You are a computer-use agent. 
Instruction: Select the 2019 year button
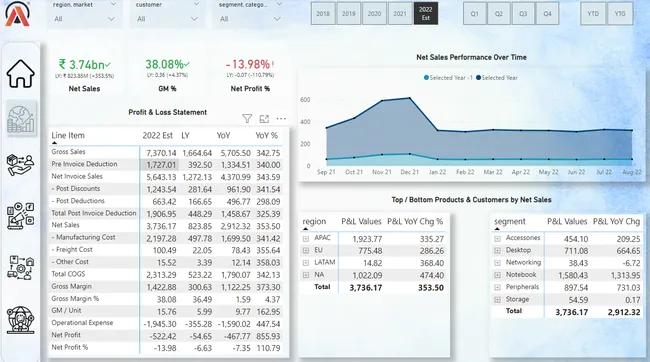pos(349,14)
